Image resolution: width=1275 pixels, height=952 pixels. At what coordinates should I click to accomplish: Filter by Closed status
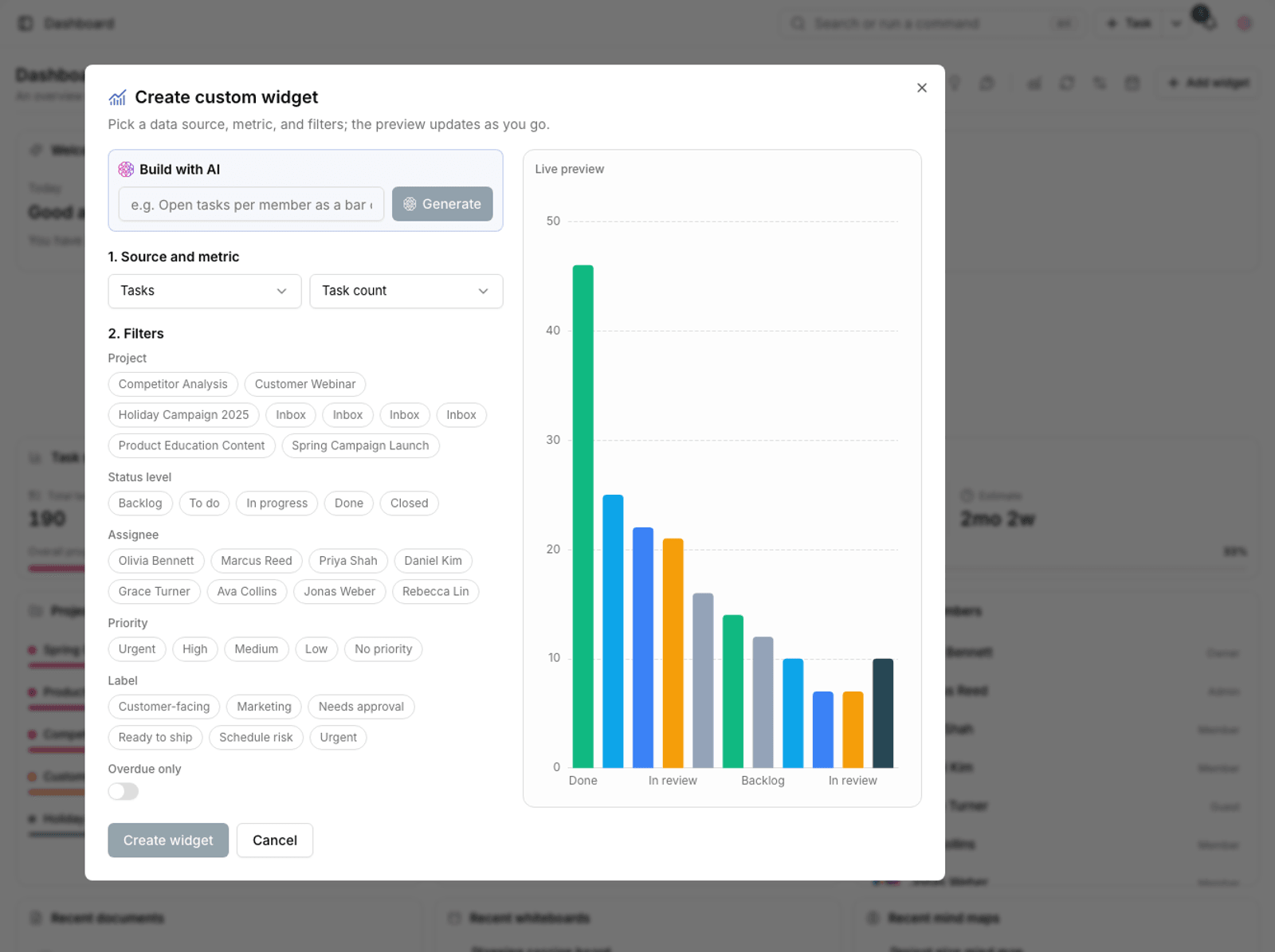[410, 503]
